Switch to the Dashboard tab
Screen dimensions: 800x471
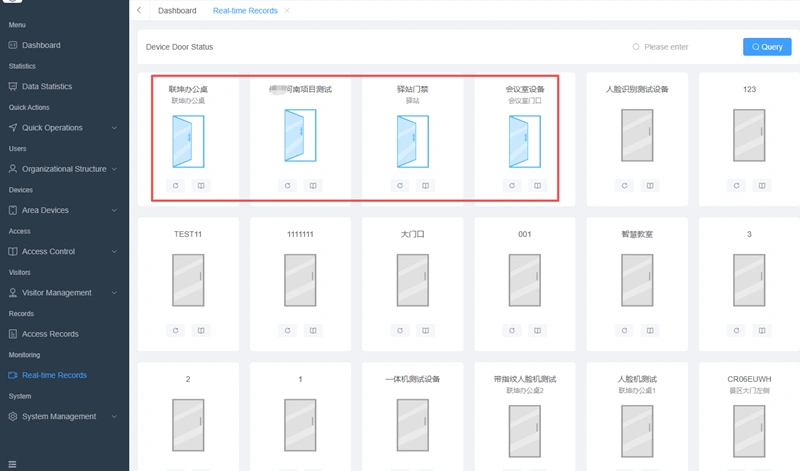(177, 11)
